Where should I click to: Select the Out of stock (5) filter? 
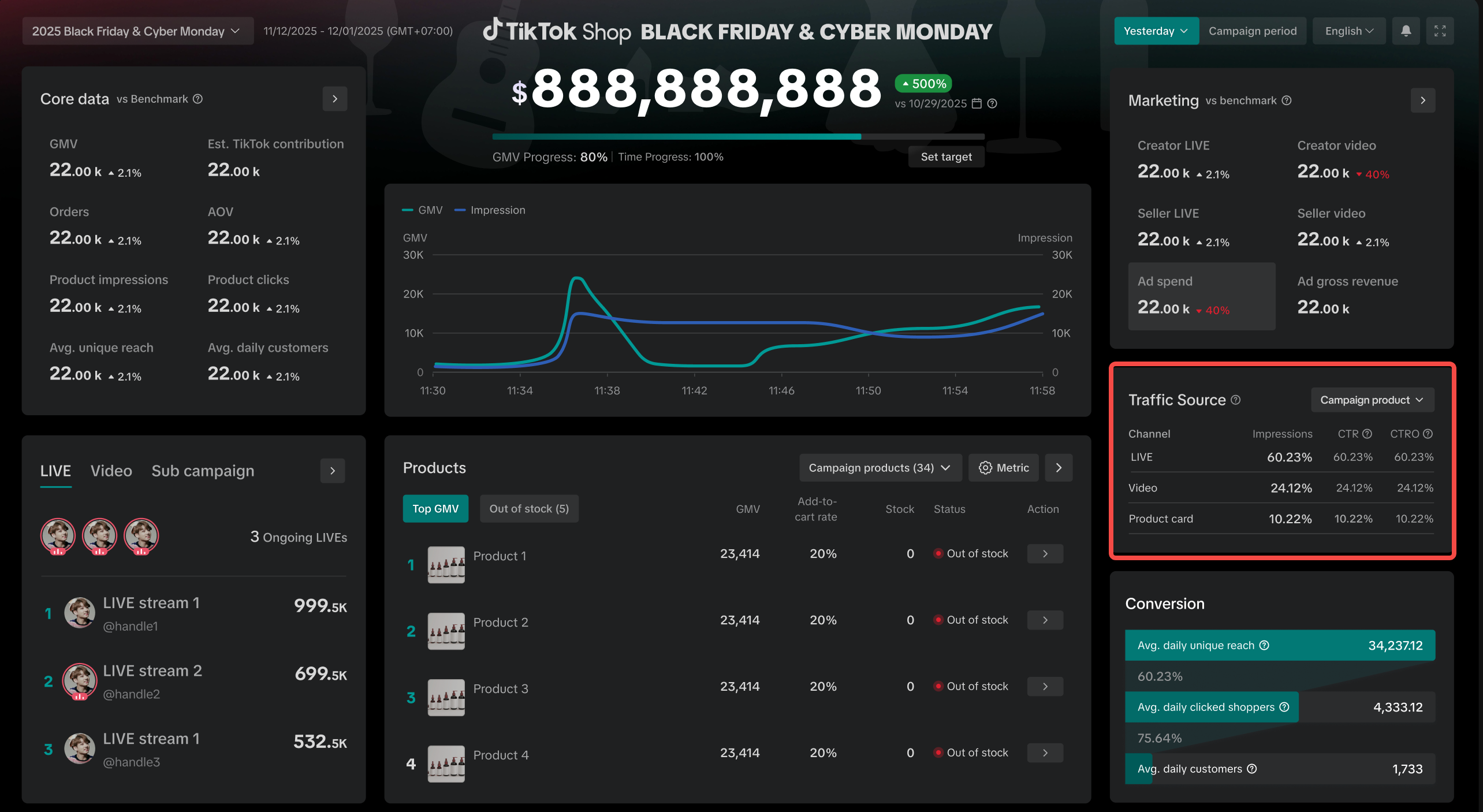pyautogui.click(x=528, y=509)
